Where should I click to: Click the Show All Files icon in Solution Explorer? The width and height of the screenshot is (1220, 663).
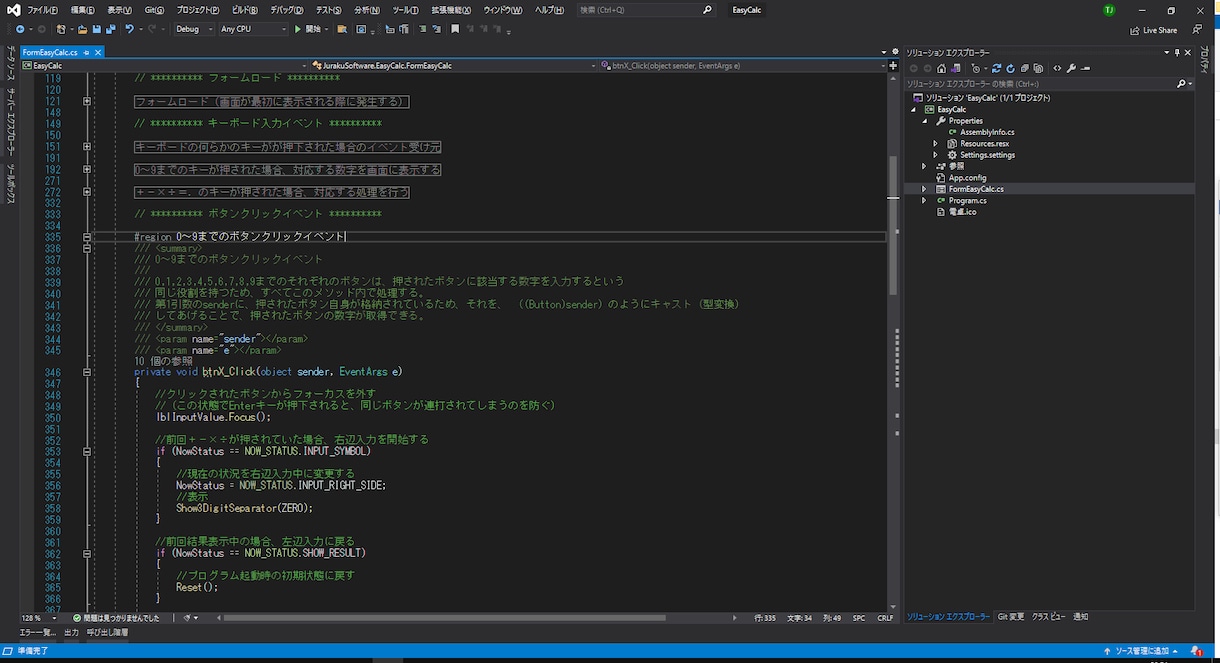coord(1038,68)
